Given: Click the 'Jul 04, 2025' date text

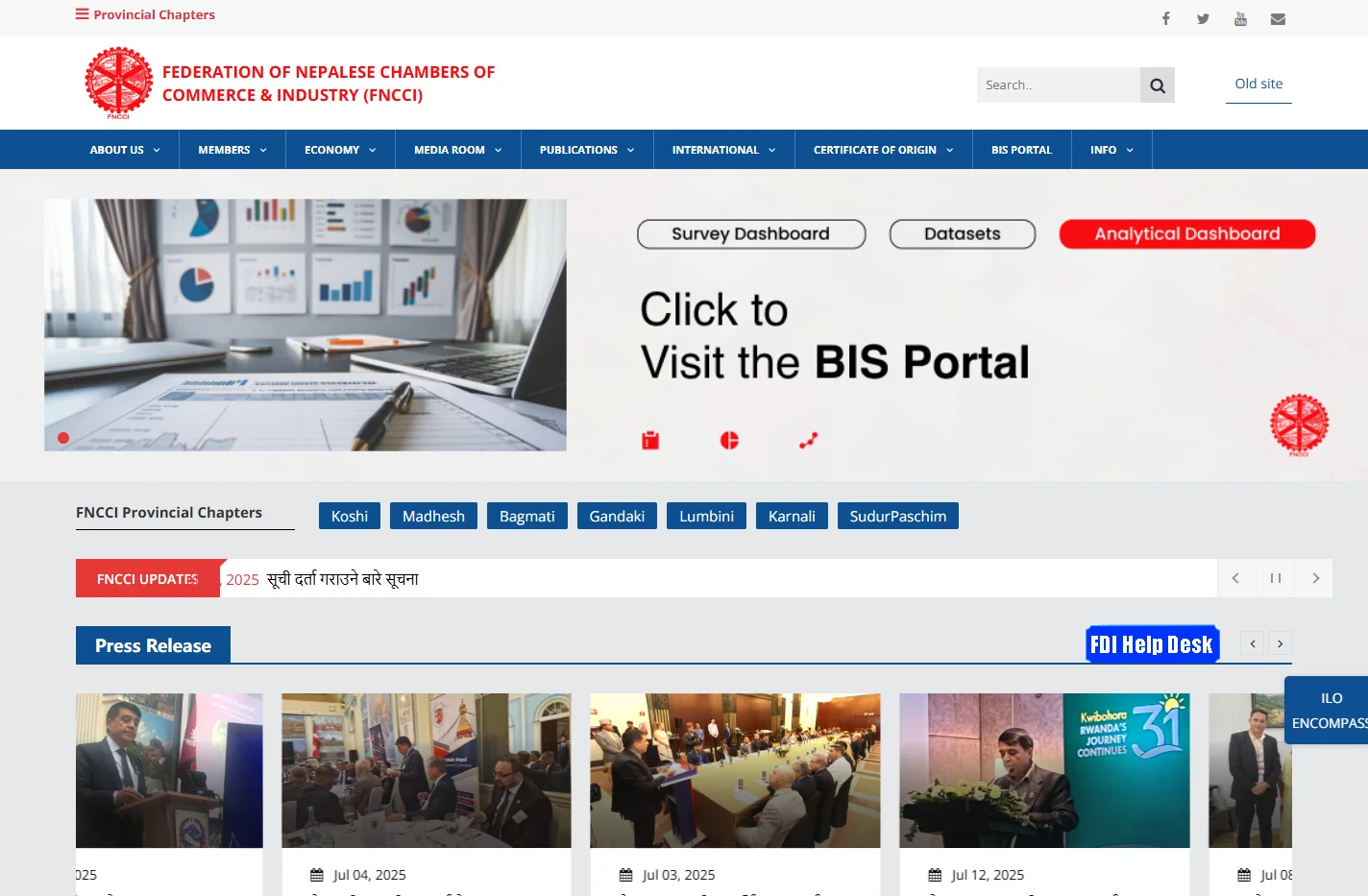Looking at the screenshot, I should pos(370,875).
